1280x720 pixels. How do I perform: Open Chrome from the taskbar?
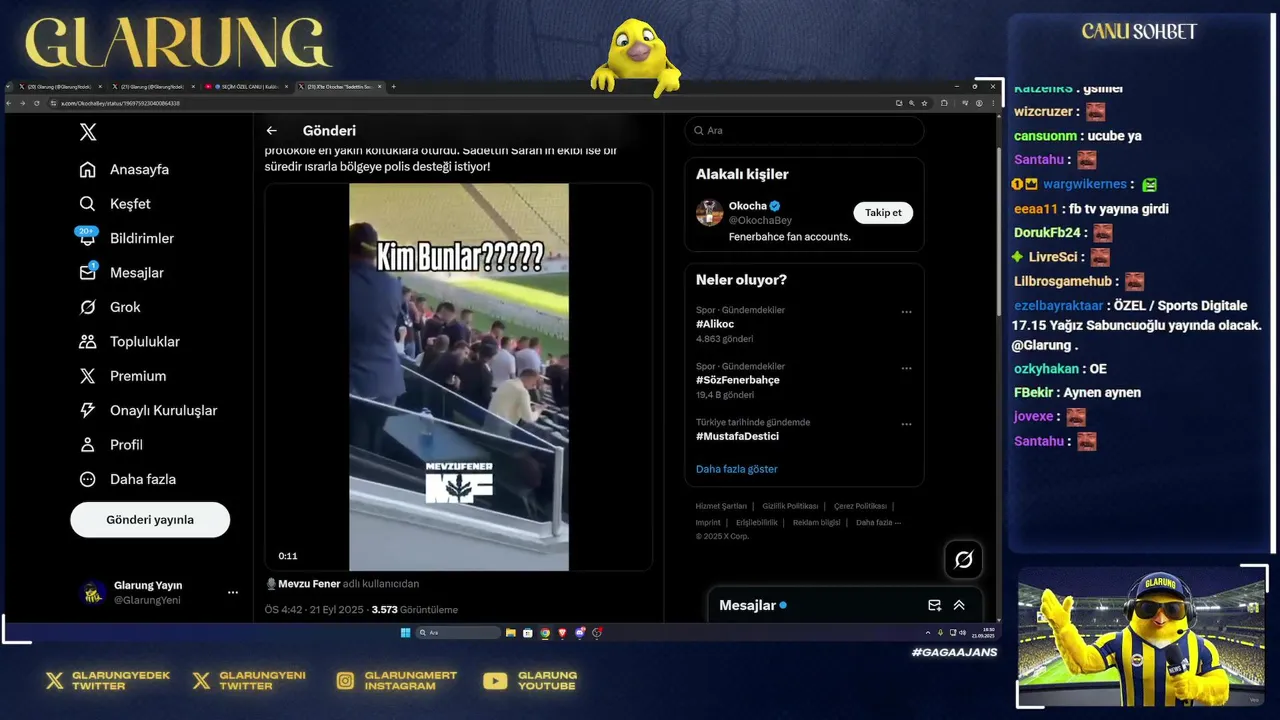[x=545, y=633]
